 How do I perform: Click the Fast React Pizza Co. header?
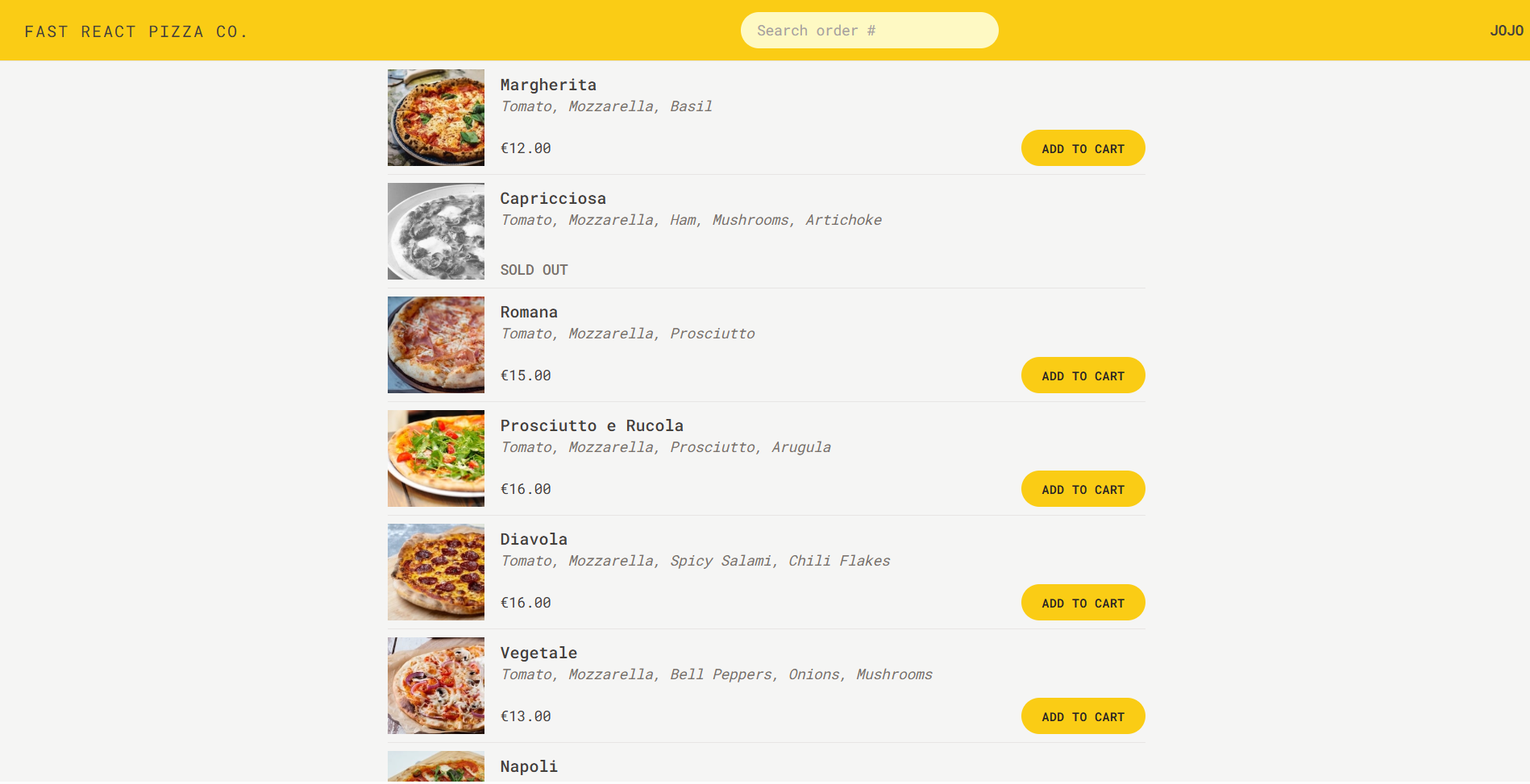(x=135, y=31)
